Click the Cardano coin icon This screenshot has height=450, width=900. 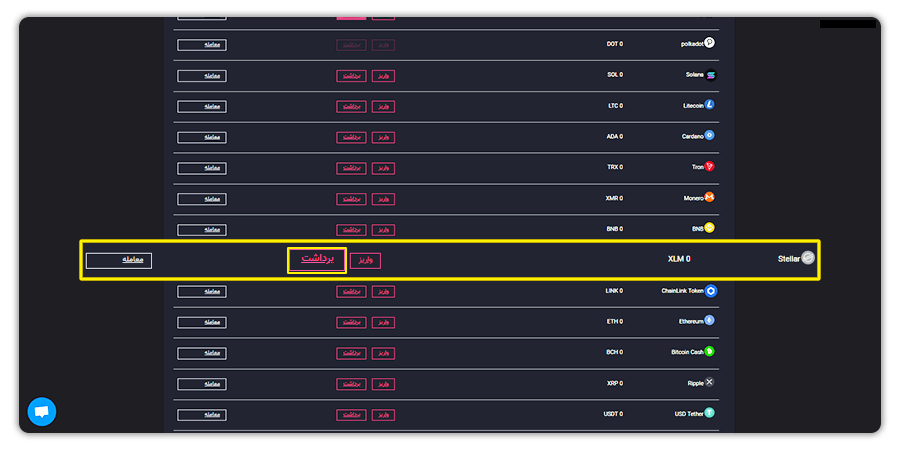709,135
